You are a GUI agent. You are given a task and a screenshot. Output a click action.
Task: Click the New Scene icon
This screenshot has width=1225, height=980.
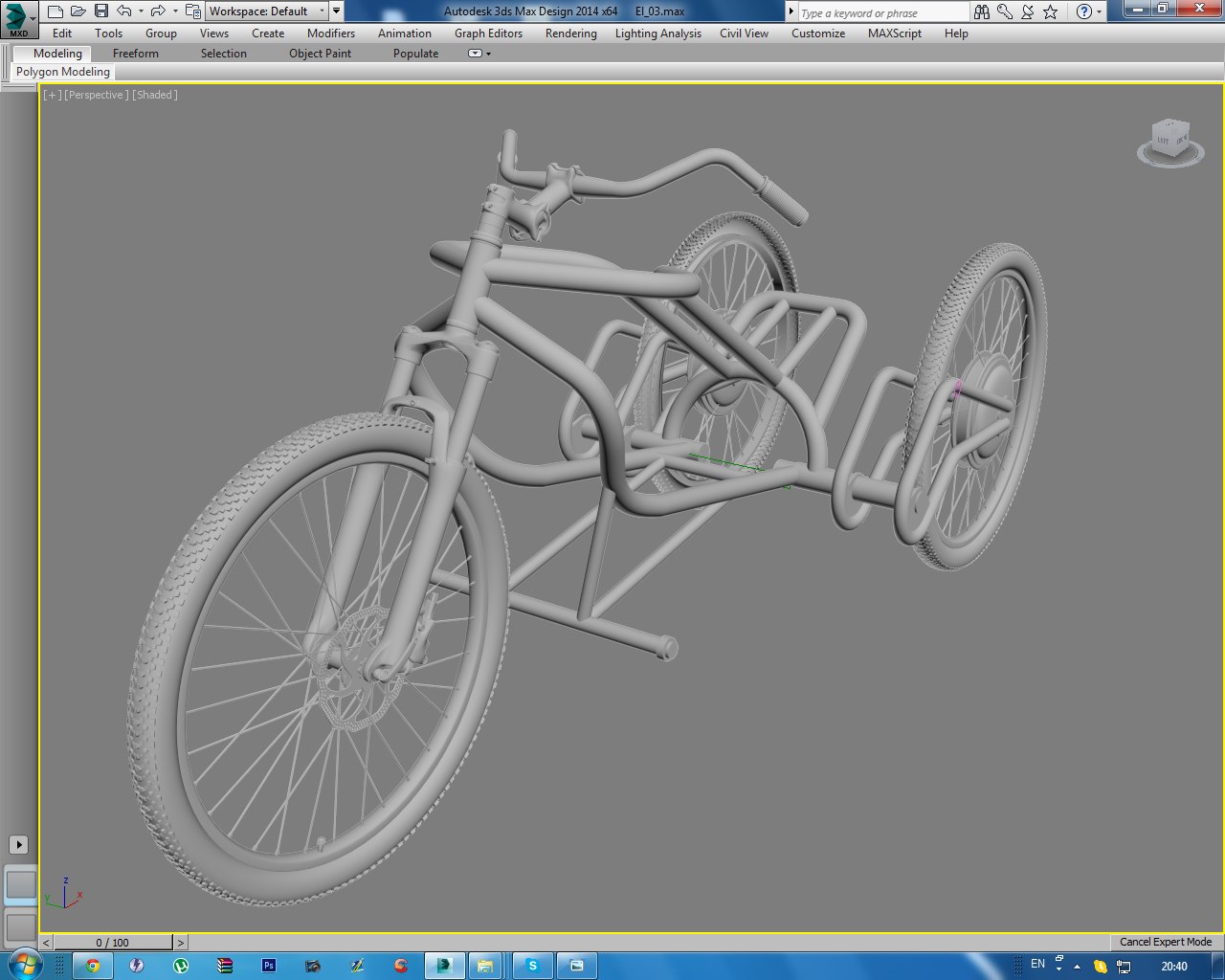pyautogui.click(x=56, y=11)
